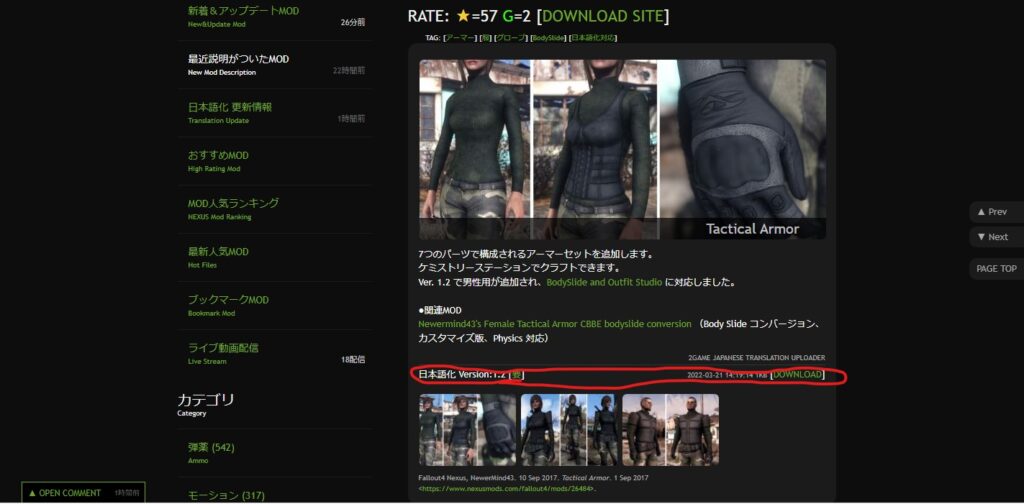Open the first gallery thumbnail with glove
This screenshot has height=504, width=1024.
point(466,429)
